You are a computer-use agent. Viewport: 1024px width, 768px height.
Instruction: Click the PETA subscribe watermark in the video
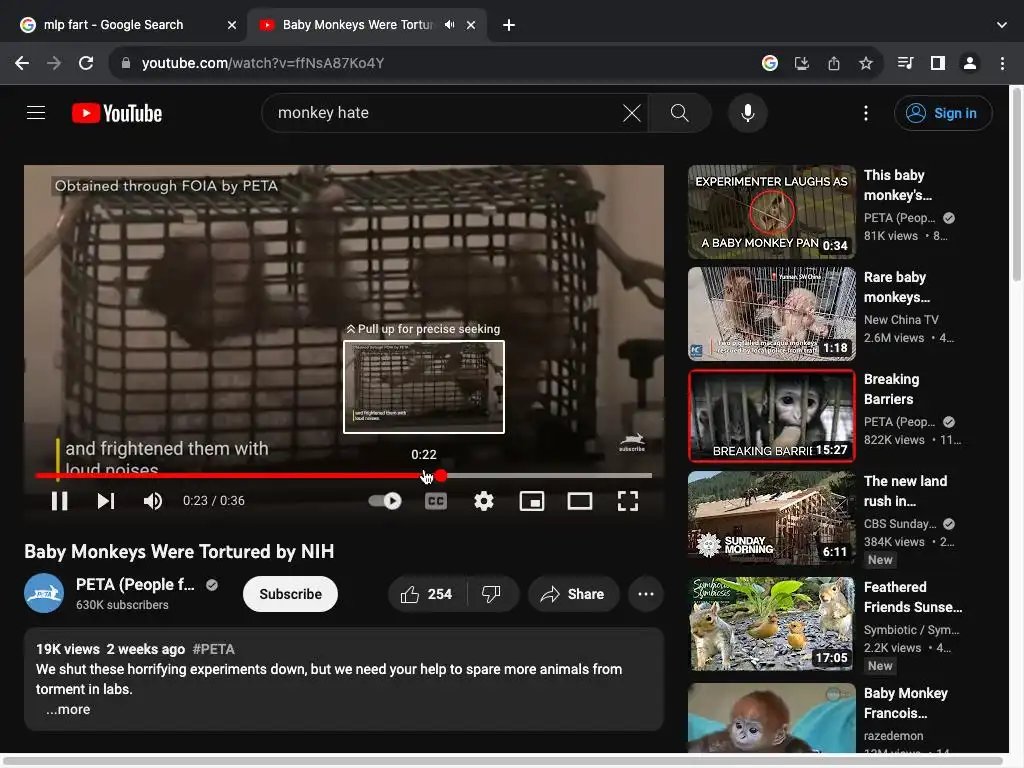pos(632,442)
